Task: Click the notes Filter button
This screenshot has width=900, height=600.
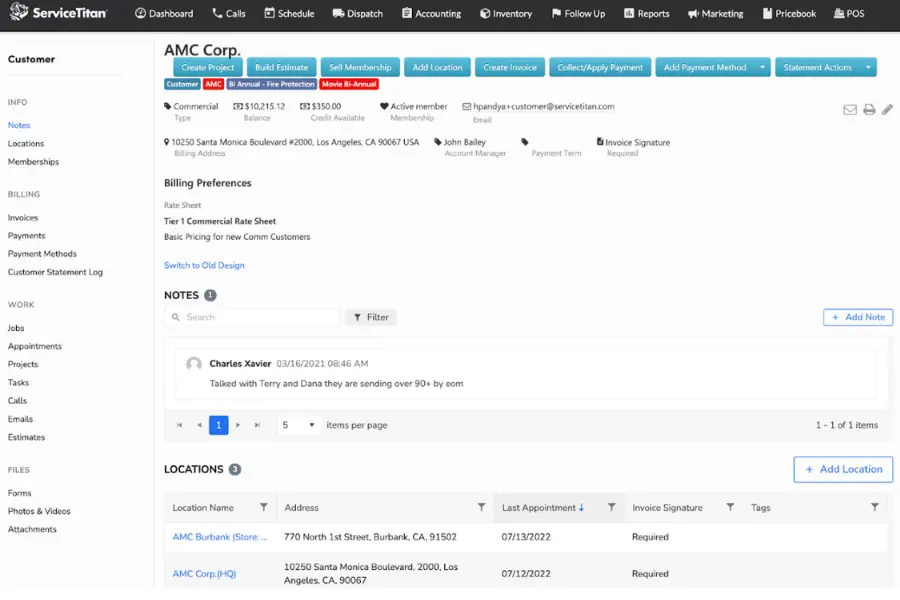Action: [x=371, y=317]
